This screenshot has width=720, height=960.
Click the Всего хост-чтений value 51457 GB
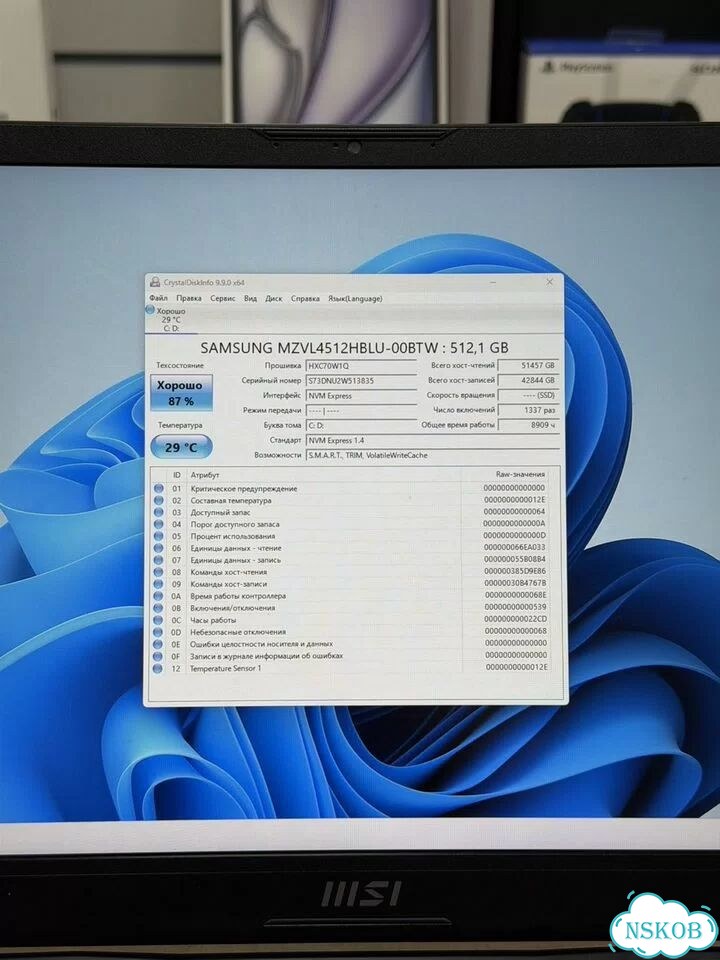tap(528, 365)
